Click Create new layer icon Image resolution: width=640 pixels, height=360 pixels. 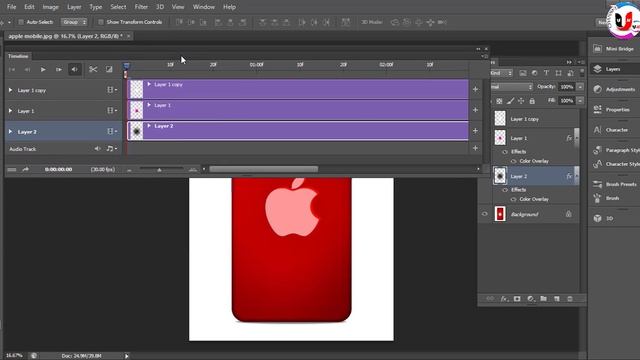[557, 299]
